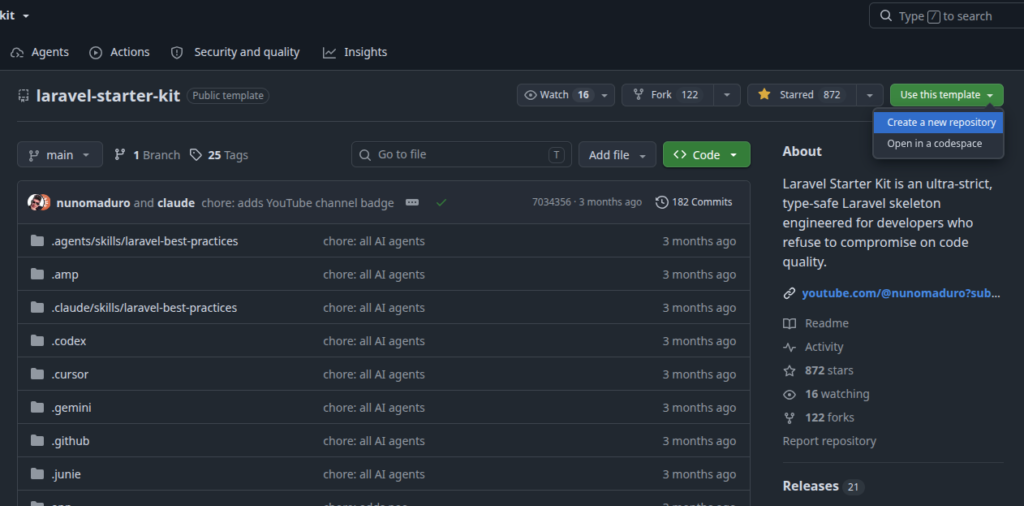View the 16 watching link
This screenshot has height=506, width=1024.
(x=837, y=394)
